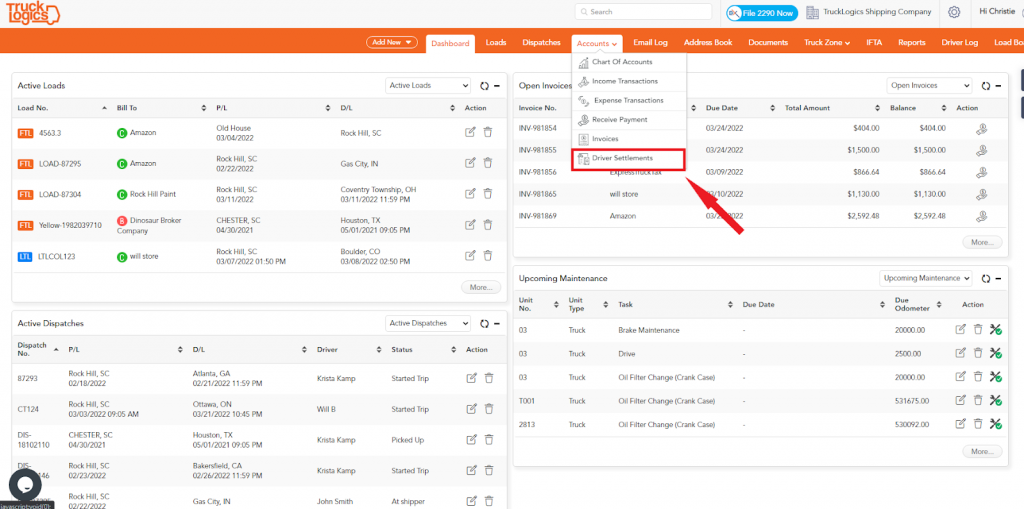Mark unit T001 oil filter change complete

pyautogui.click(x=995, y=401)
